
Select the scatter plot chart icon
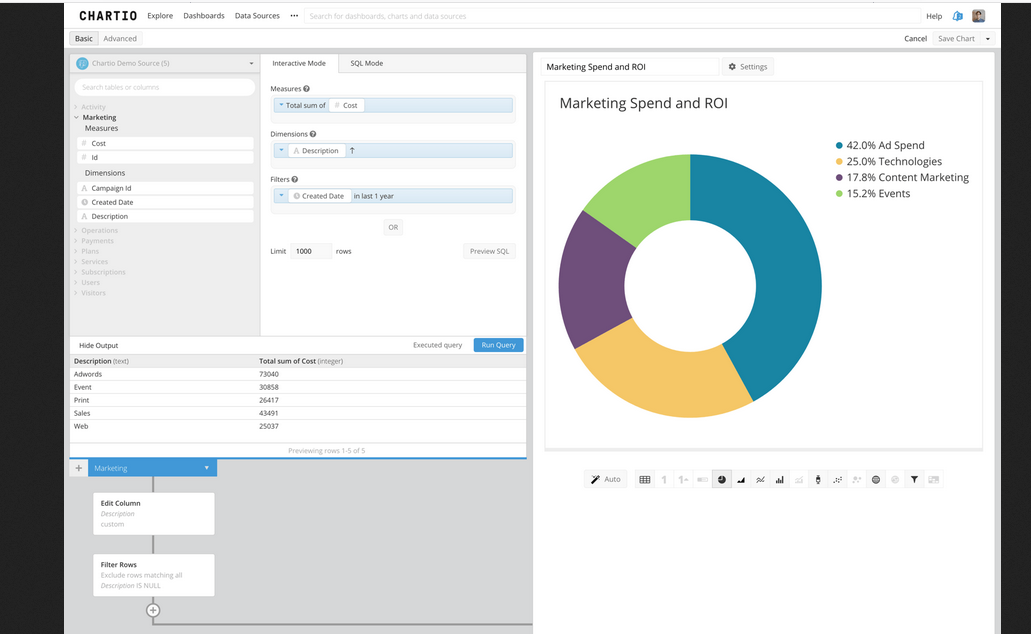tap(838, 480)
